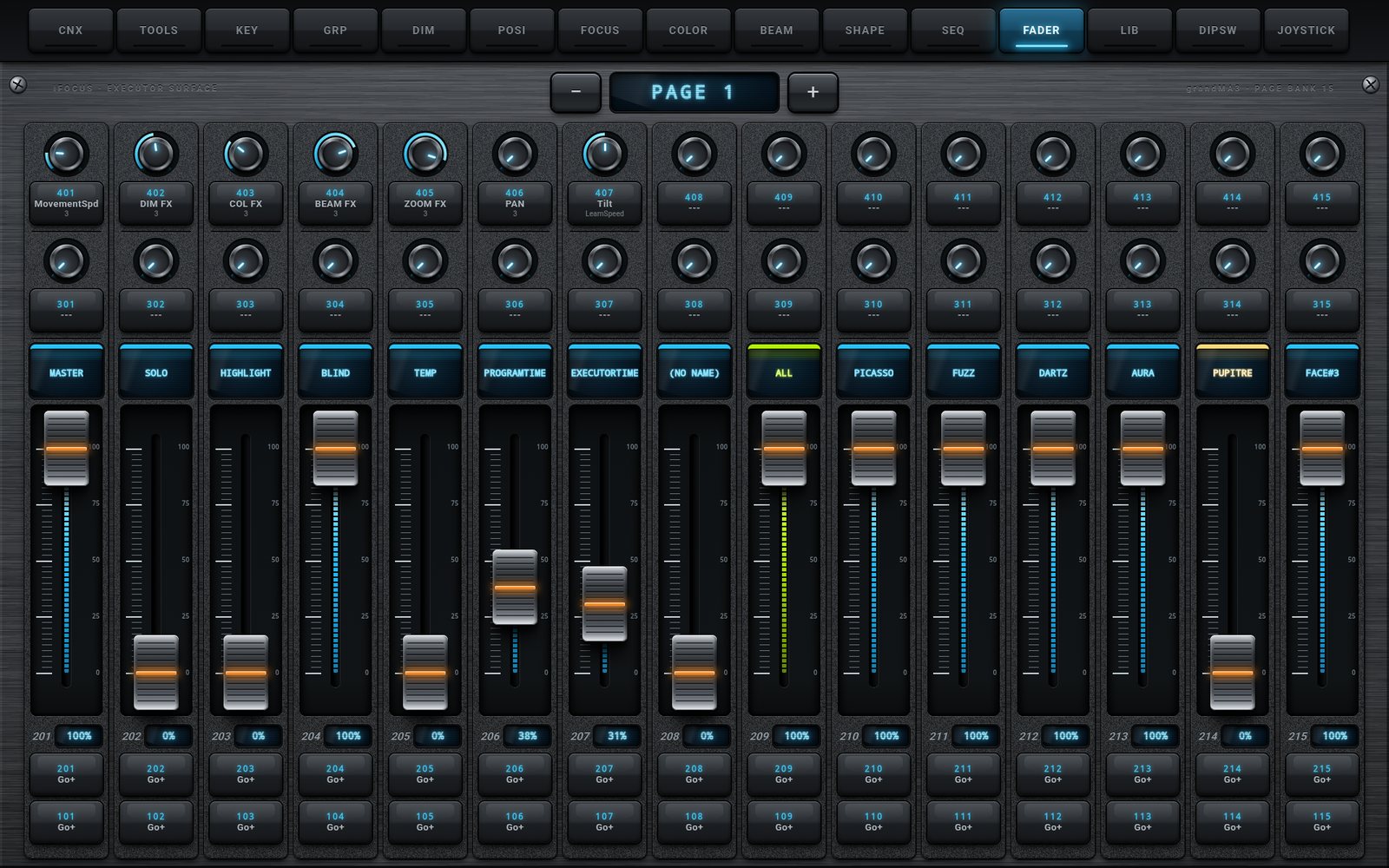Click the knob above button 312

click(1053, 261)
